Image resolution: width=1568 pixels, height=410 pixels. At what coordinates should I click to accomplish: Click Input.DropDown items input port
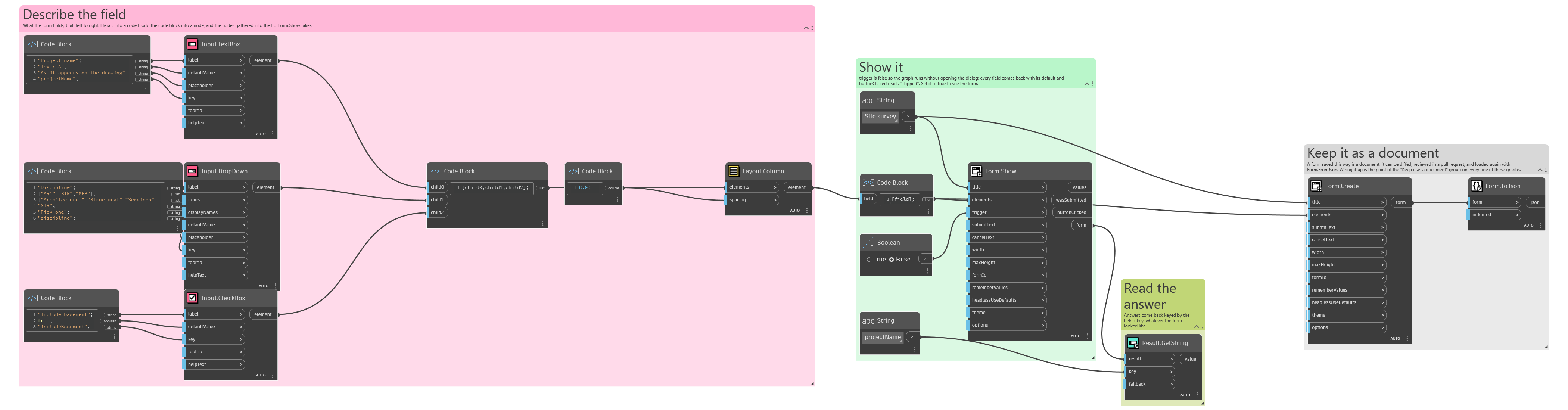tap(215, 200)
